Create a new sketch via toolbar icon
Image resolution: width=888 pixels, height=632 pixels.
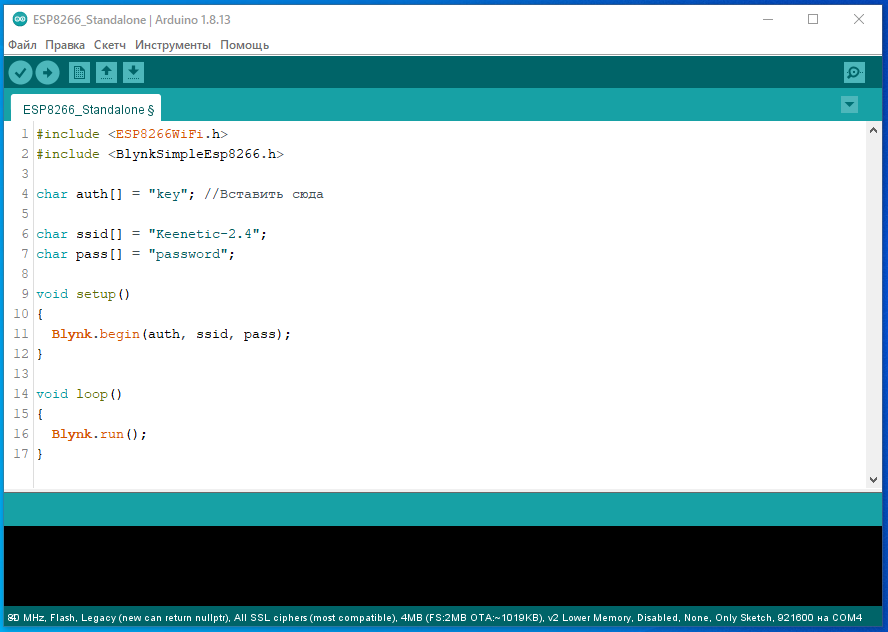click(x=79, y=72)
